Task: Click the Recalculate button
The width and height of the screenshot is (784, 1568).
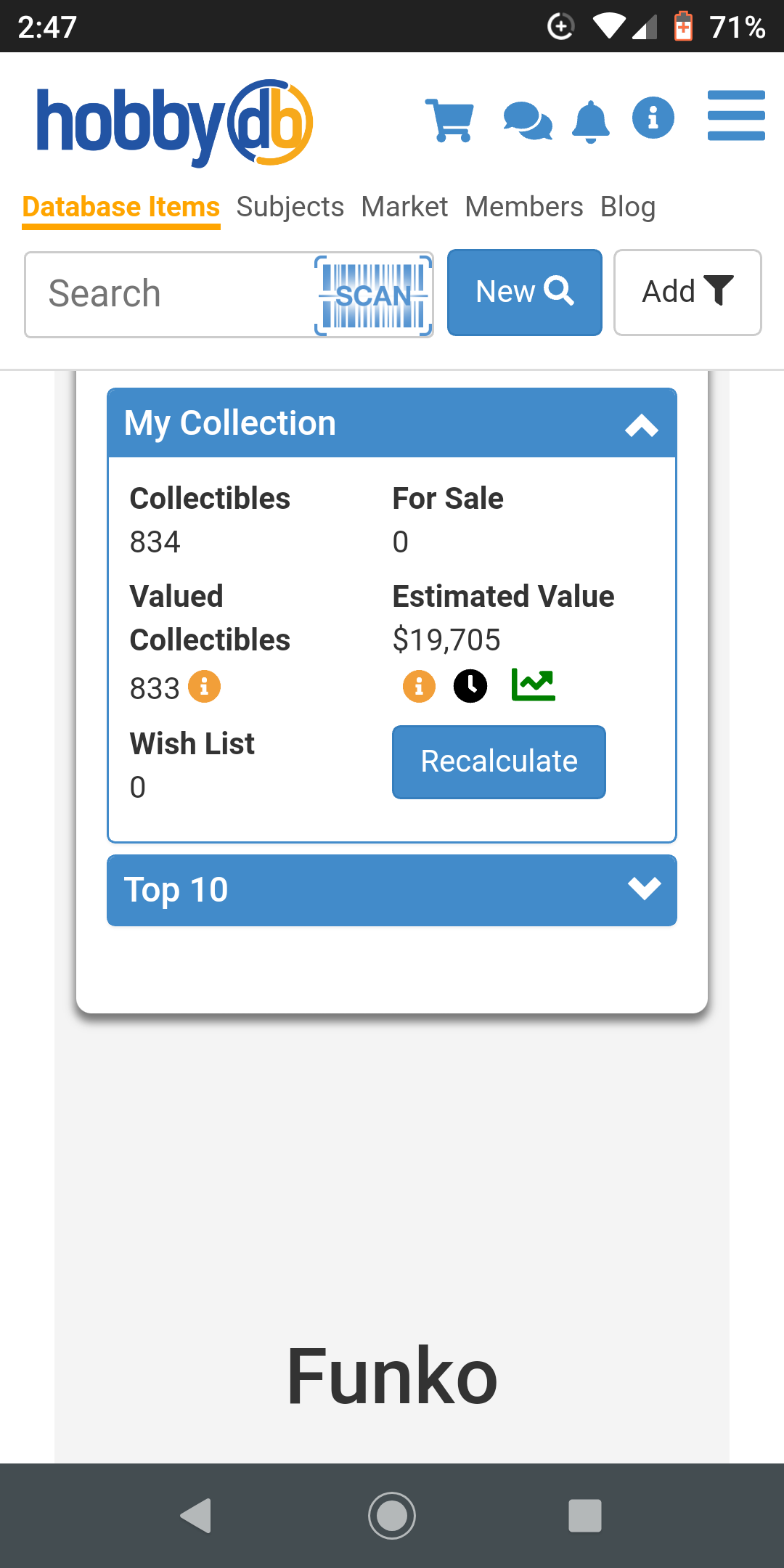Action: point(499,762)
